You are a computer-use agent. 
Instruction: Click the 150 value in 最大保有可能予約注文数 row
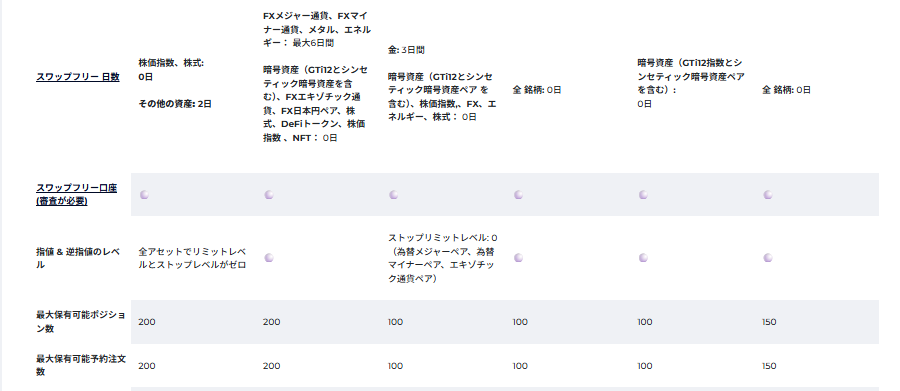point(769,366)
